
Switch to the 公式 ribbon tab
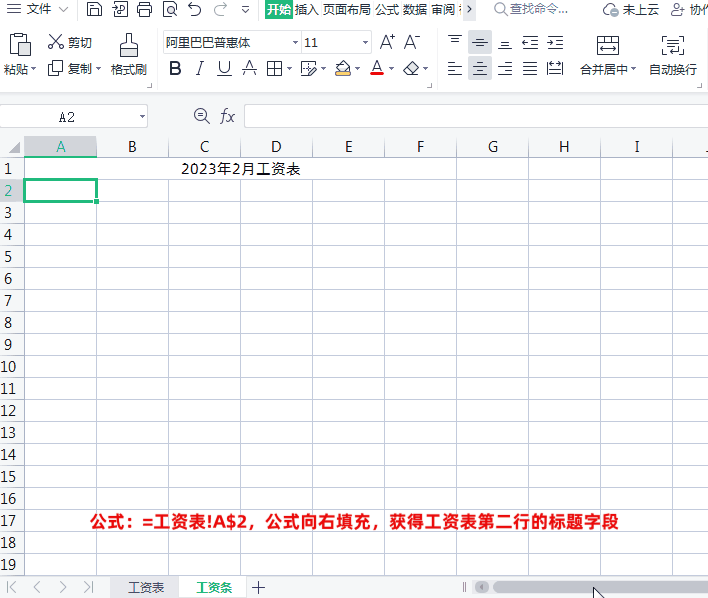(387, 9)
